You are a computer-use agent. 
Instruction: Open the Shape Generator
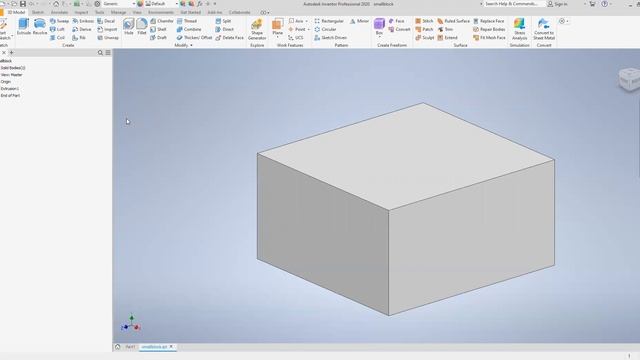pyautogui.click(x=257, y=29)
